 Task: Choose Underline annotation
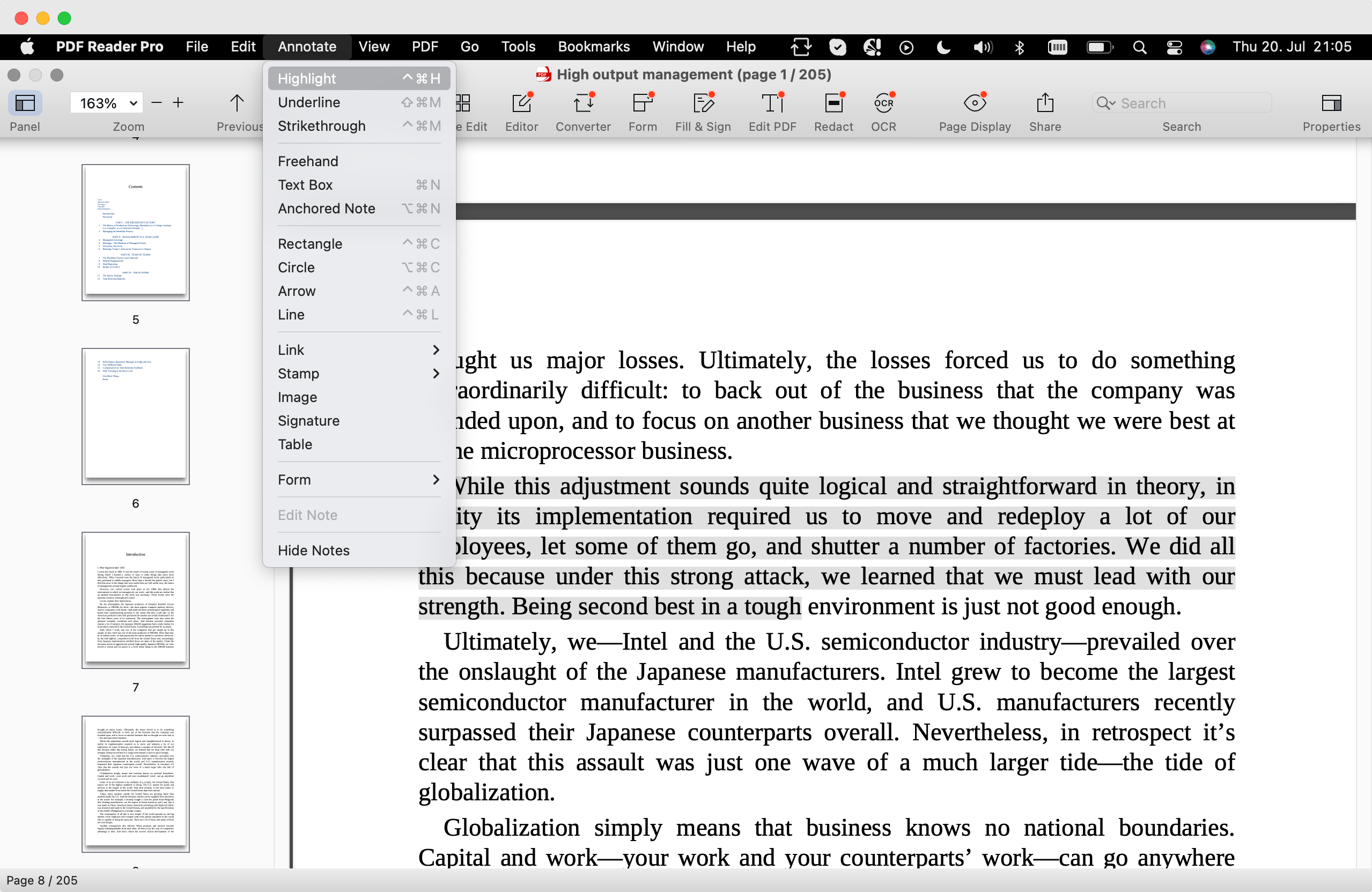click(x=359, y=102)
